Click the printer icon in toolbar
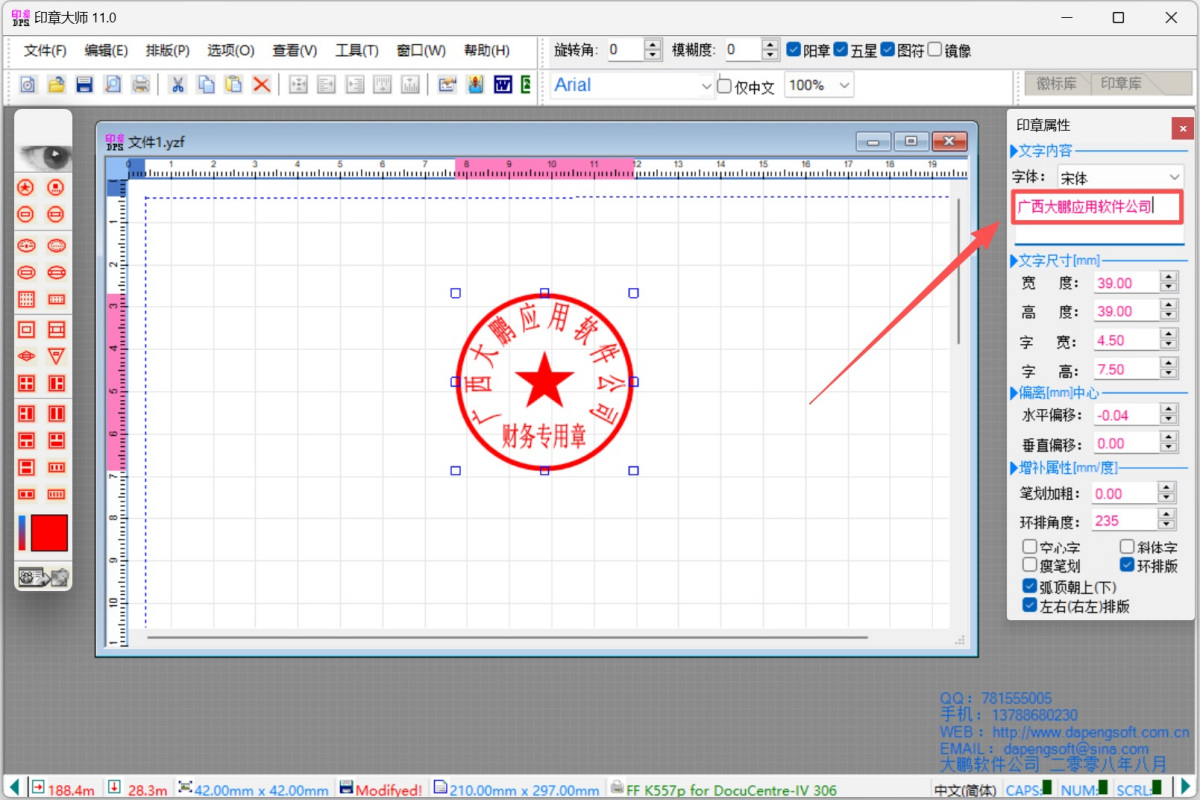The width and height of the screenshot is (1200, 800). point(141,85)
